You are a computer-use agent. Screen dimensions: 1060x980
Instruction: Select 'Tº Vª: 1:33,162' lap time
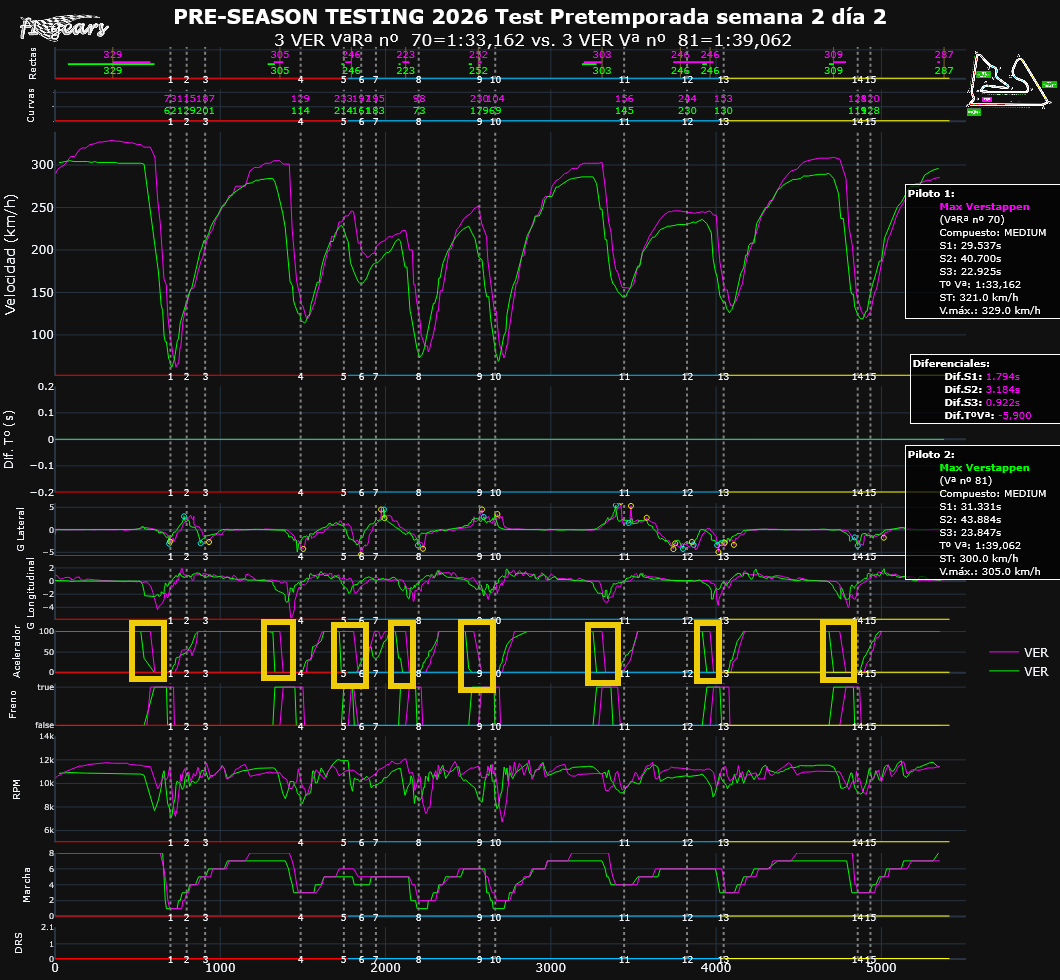click(x=980, y=285)
